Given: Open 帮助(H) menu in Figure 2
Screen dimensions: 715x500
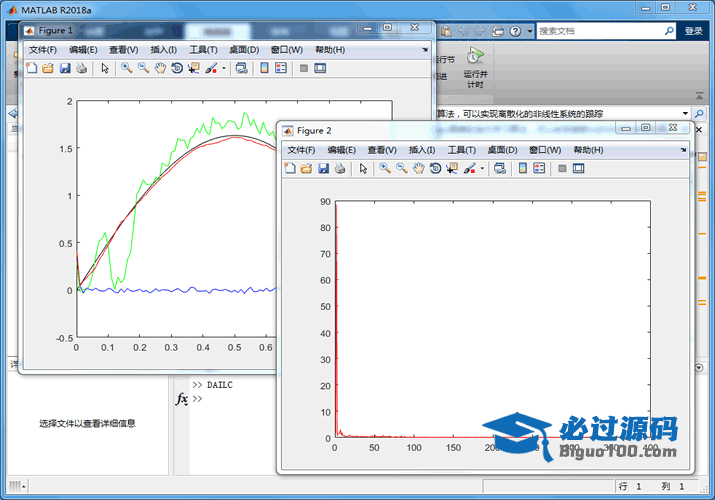Looking at the screenshot, I should click(589, 150).
